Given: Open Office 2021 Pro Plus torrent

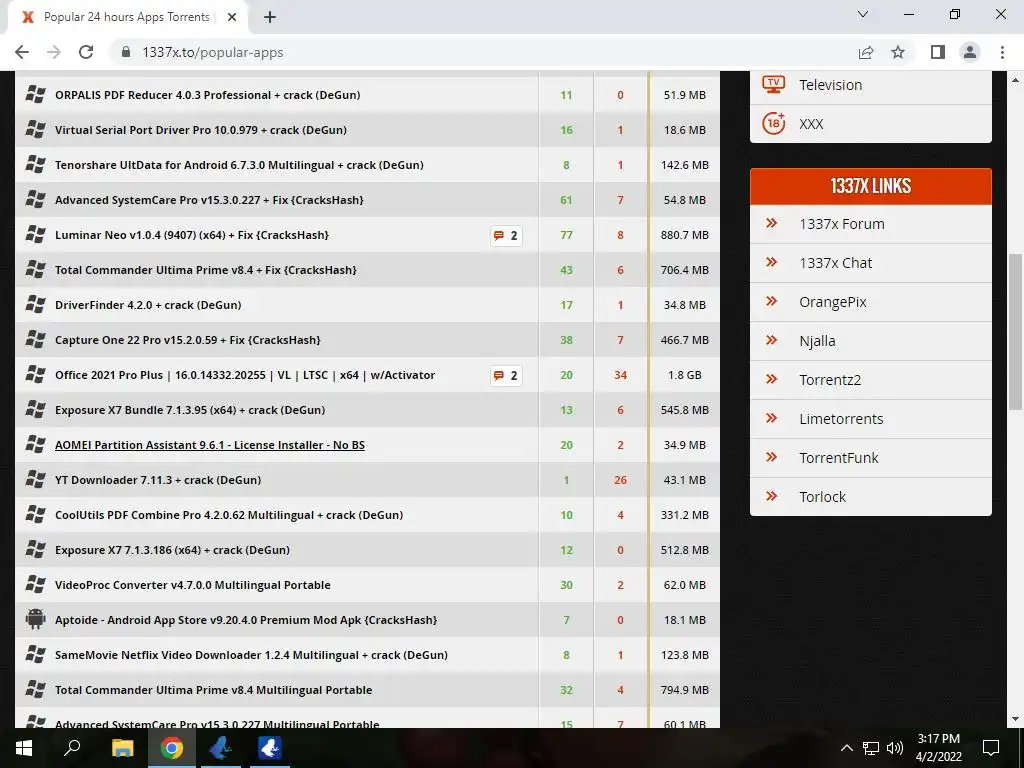Looking at the screenshot, I should [245, 376].
